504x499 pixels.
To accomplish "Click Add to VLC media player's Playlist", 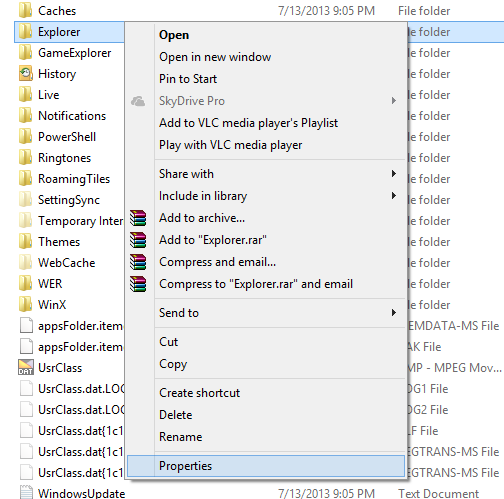I will (266, 123).
